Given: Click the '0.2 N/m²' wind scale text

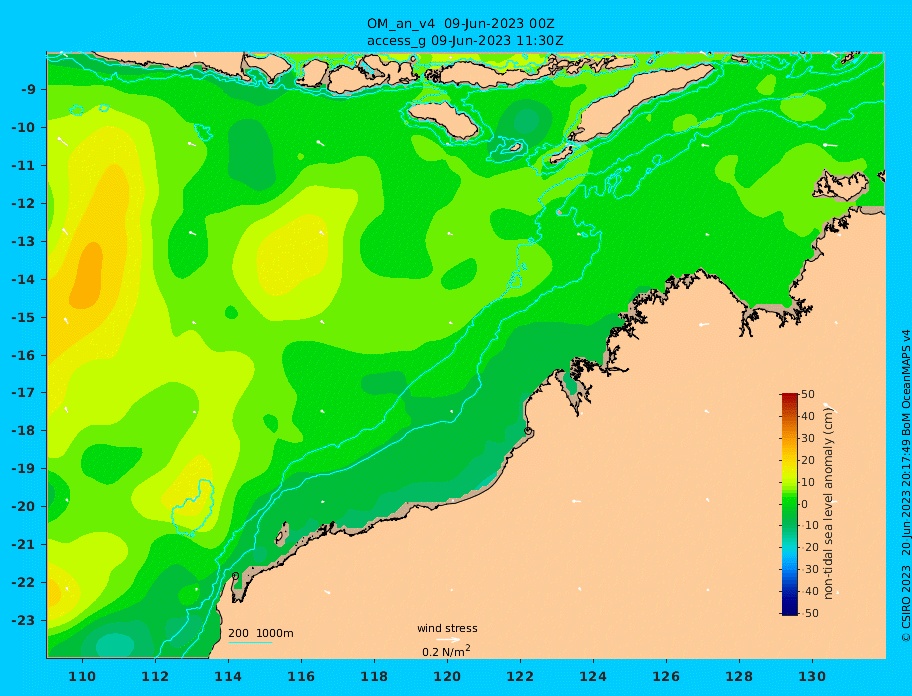Looking at the screenshot, I should click(x=447, y=651).
